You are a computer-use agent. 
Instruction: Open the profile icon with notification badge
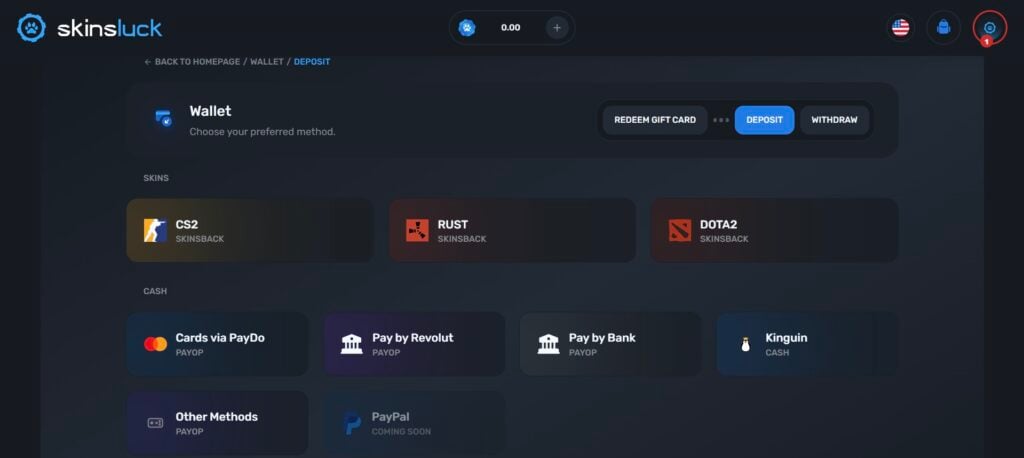[989, 28]
